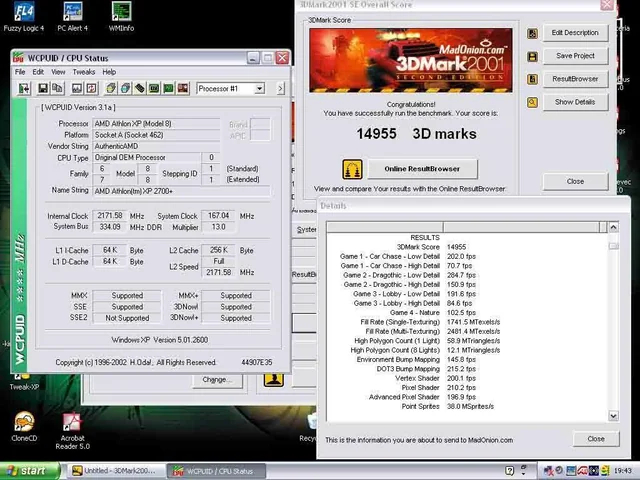This screenshot has width=640, height=480.
Task: Click the yellow person icon right of Change button
Action: (x=273, y=379)
